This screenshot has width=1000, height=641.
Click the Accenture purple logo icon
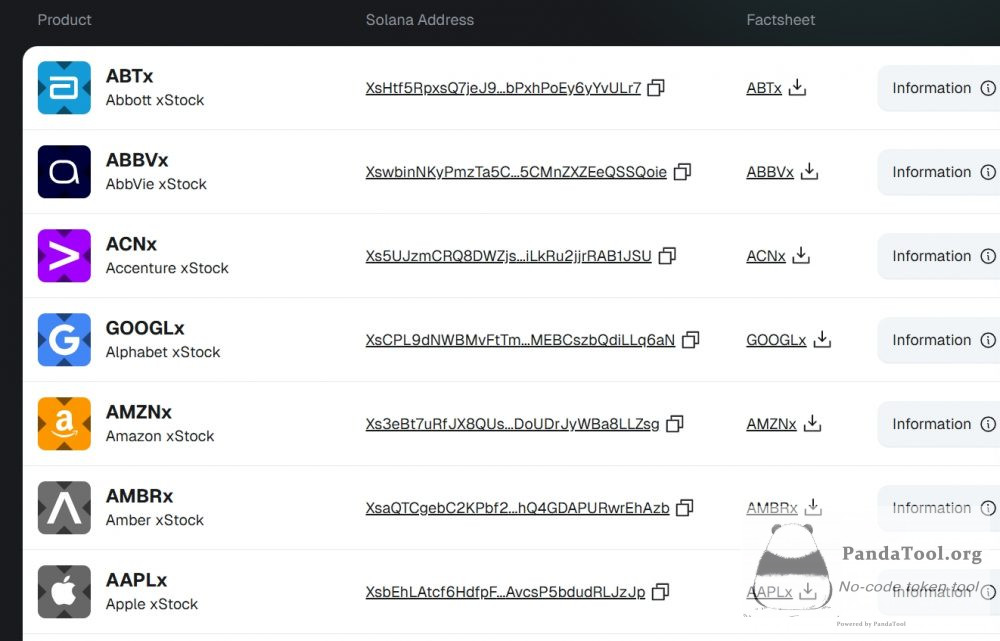click(64, 256)
